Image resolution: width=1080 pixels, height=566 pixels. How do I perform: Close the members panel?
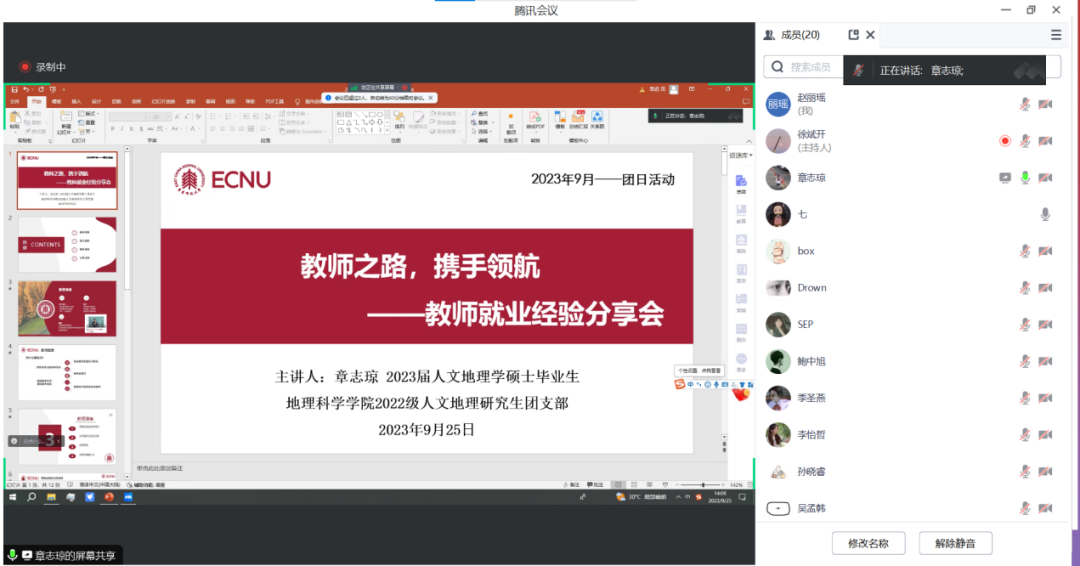pyautogui.click(x=870, y=35)
